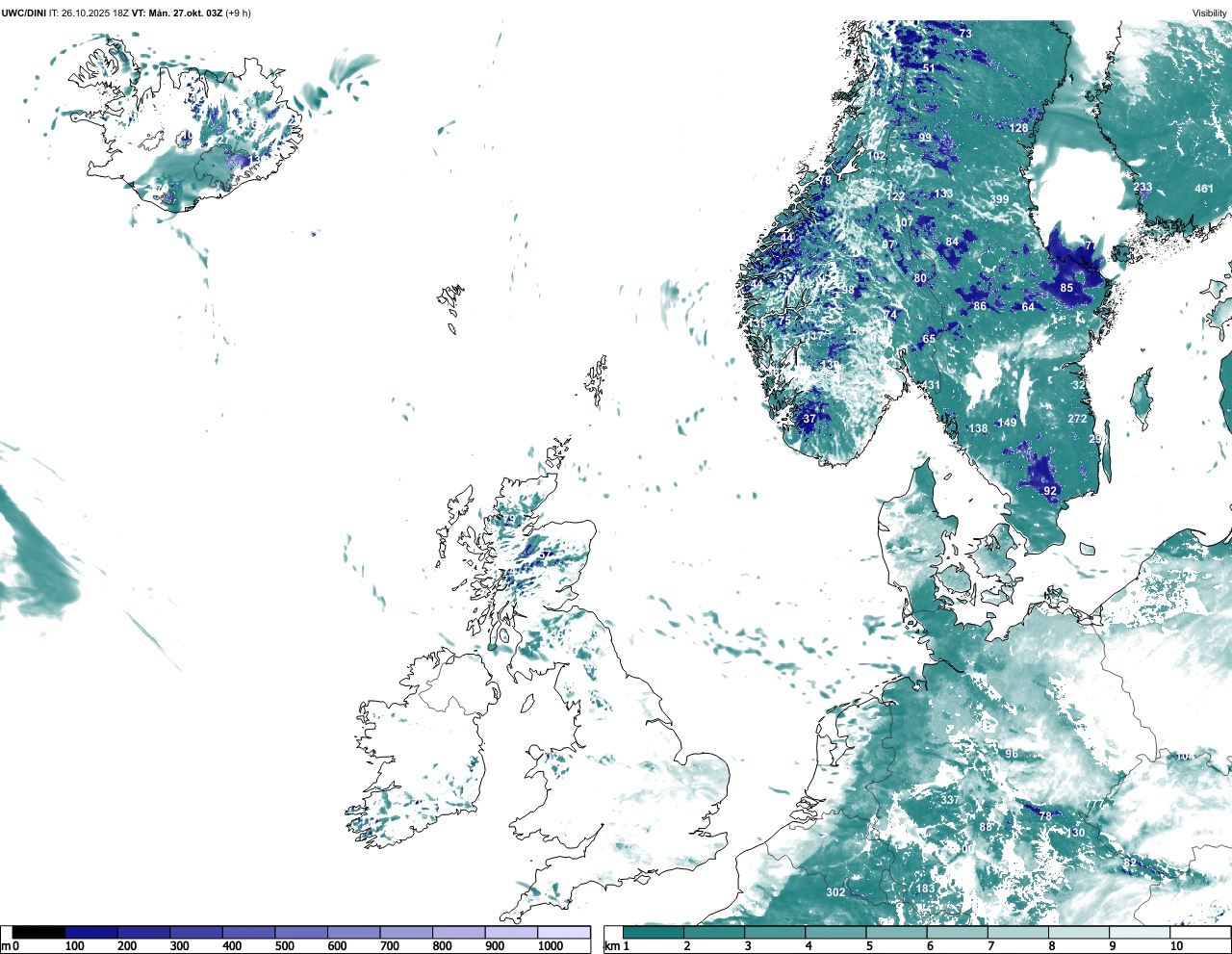The height and width of the screenshot is (954, 1232).
Task: Click the visibility value '73' on the map
Action: 965,34
